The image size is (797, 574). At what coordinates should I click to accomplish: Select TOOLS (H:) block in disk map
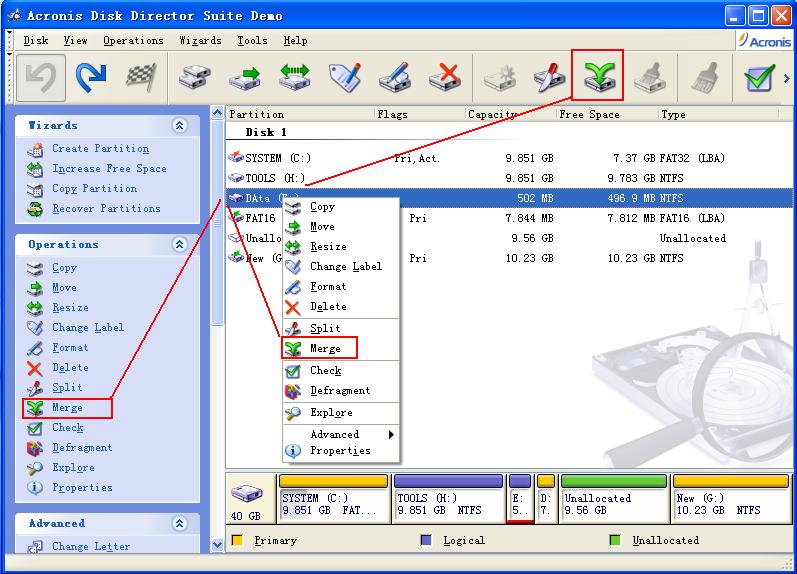coord(448,498)
